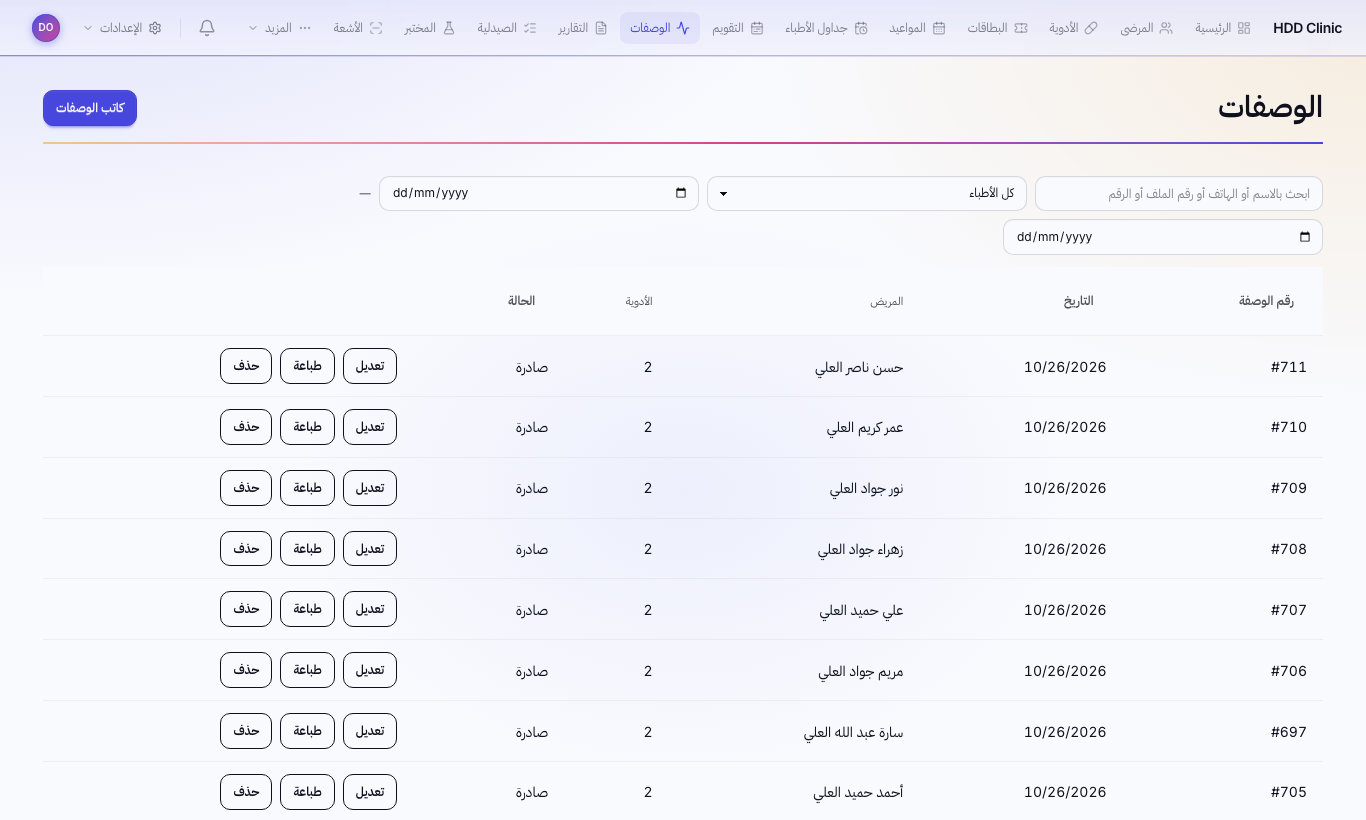Screen dimensions: 1366x820
Task: Delete prescription #707 with حذف
Action: 246,609
